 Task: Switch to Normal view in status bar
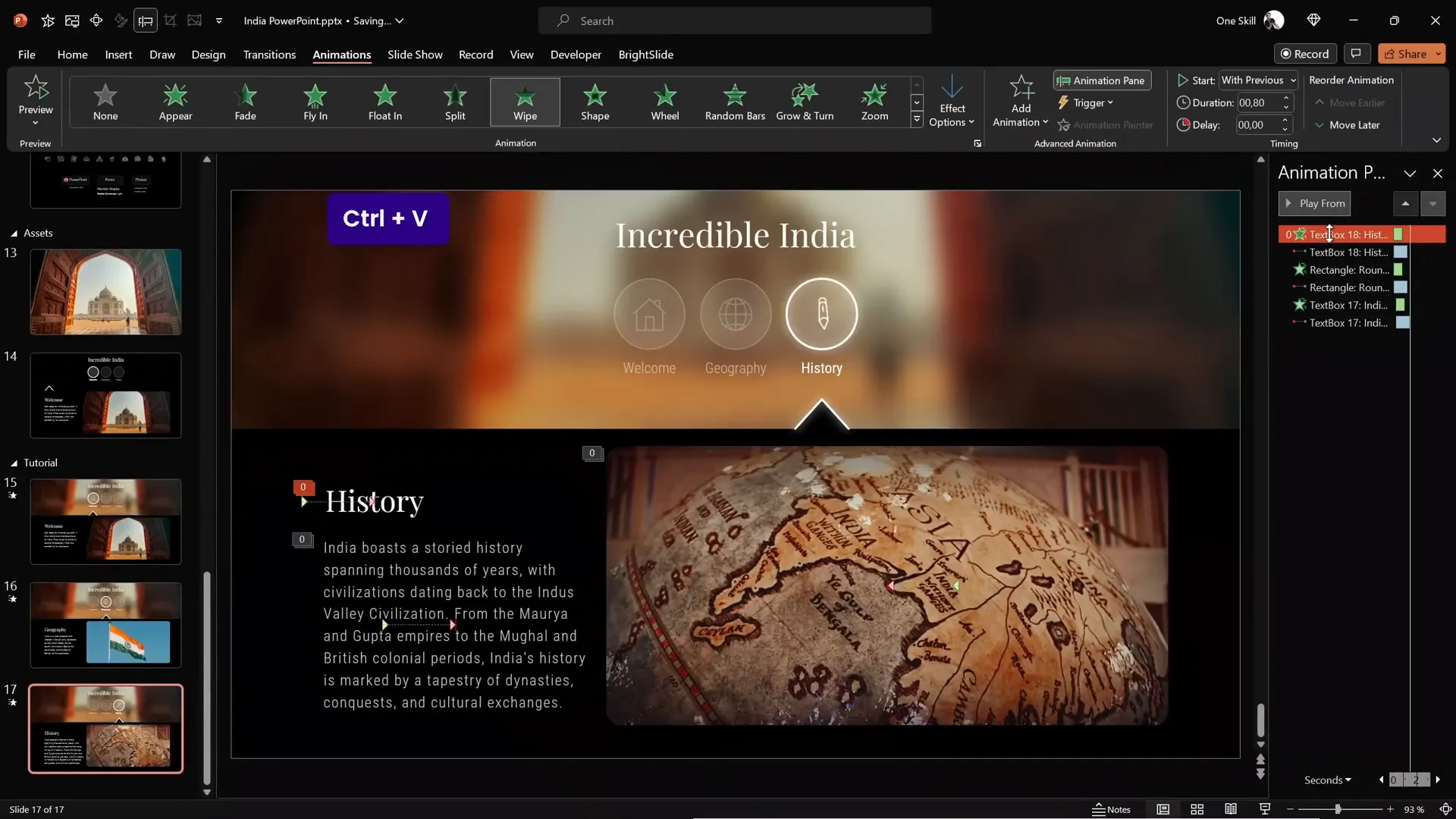pyautogui.click(x=1163, y=809)
